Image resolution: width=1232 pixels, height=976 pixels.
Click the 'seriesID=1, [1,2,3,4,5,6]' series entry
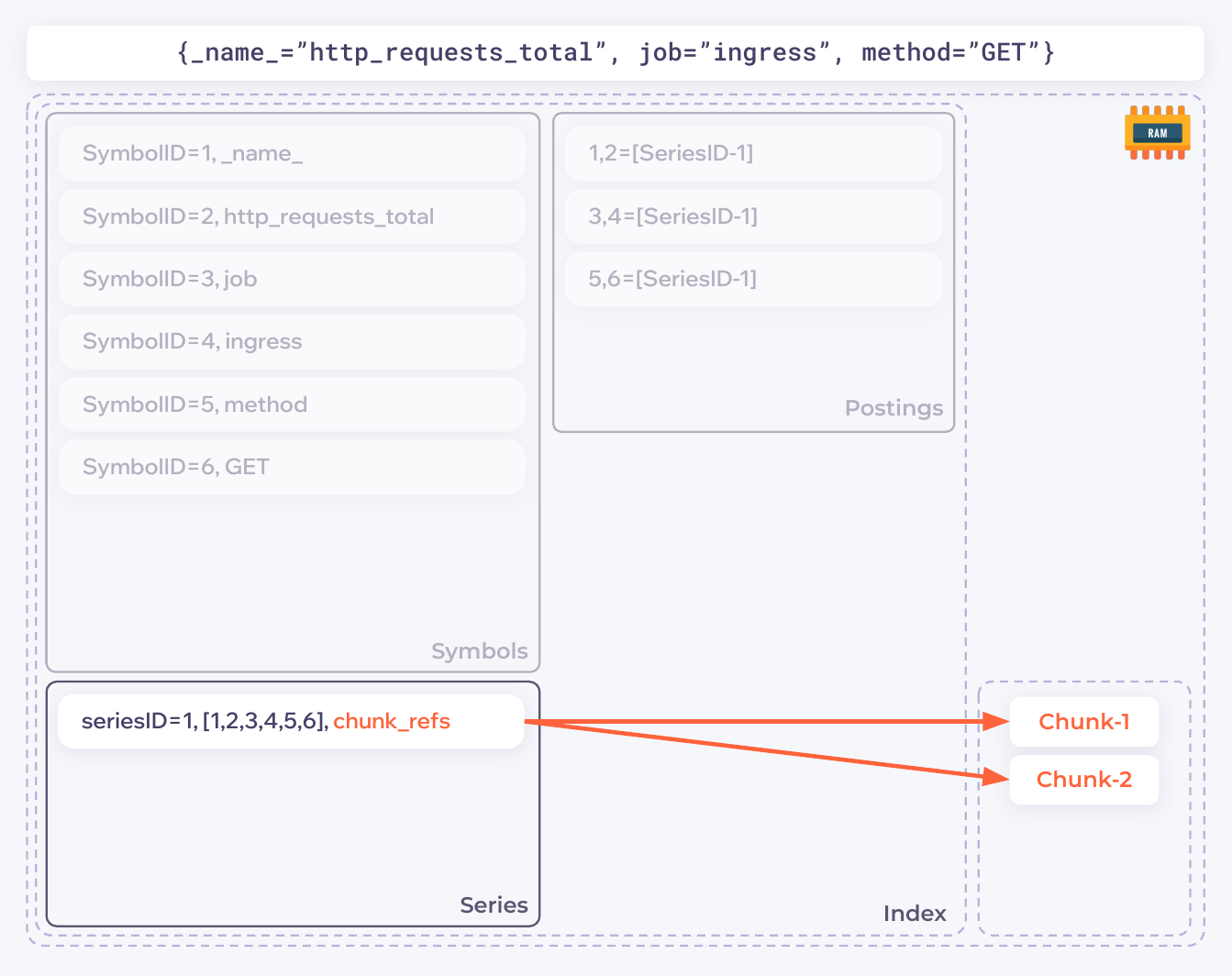click(291, 721)
